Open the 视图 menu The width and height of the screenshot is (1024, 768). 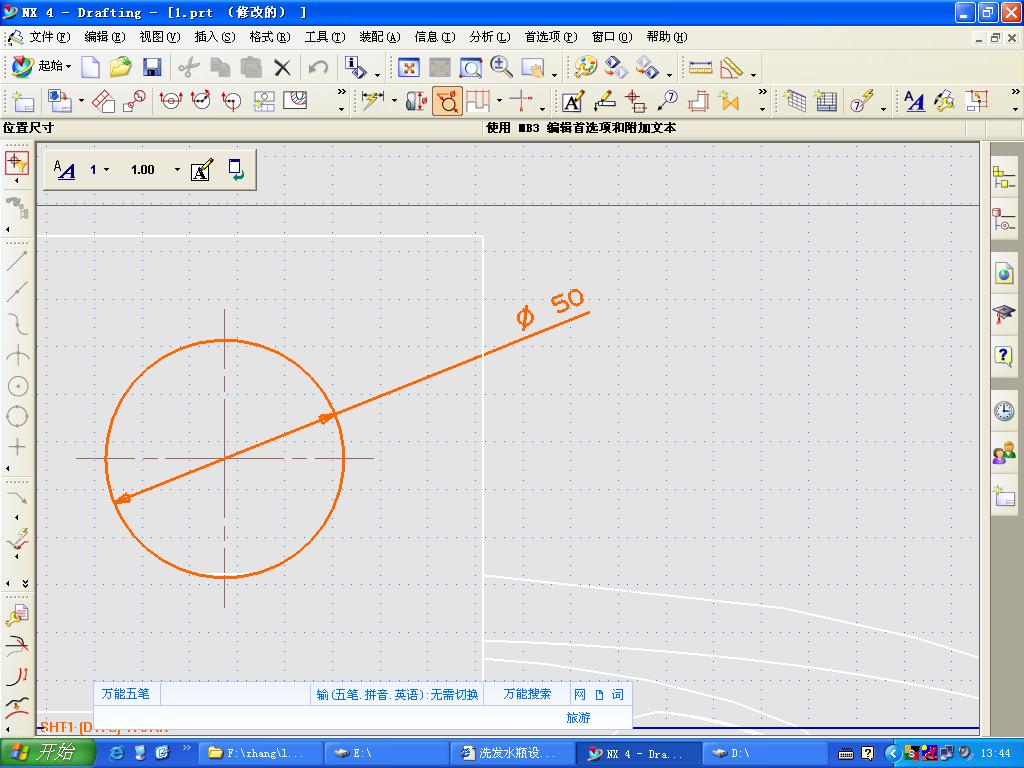coord(159,37)
